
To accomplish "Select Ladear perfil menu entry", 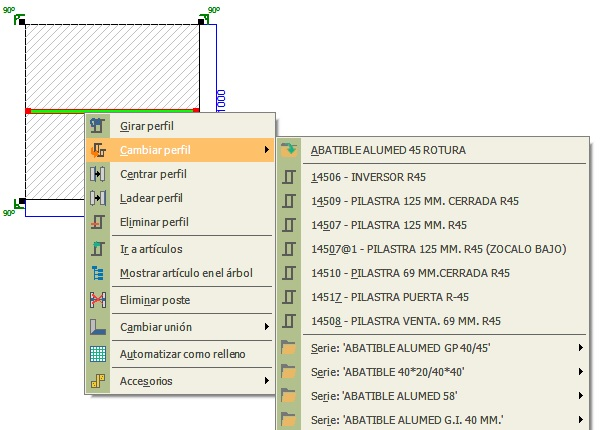I will pyautogui.click(x=180, y=198).
